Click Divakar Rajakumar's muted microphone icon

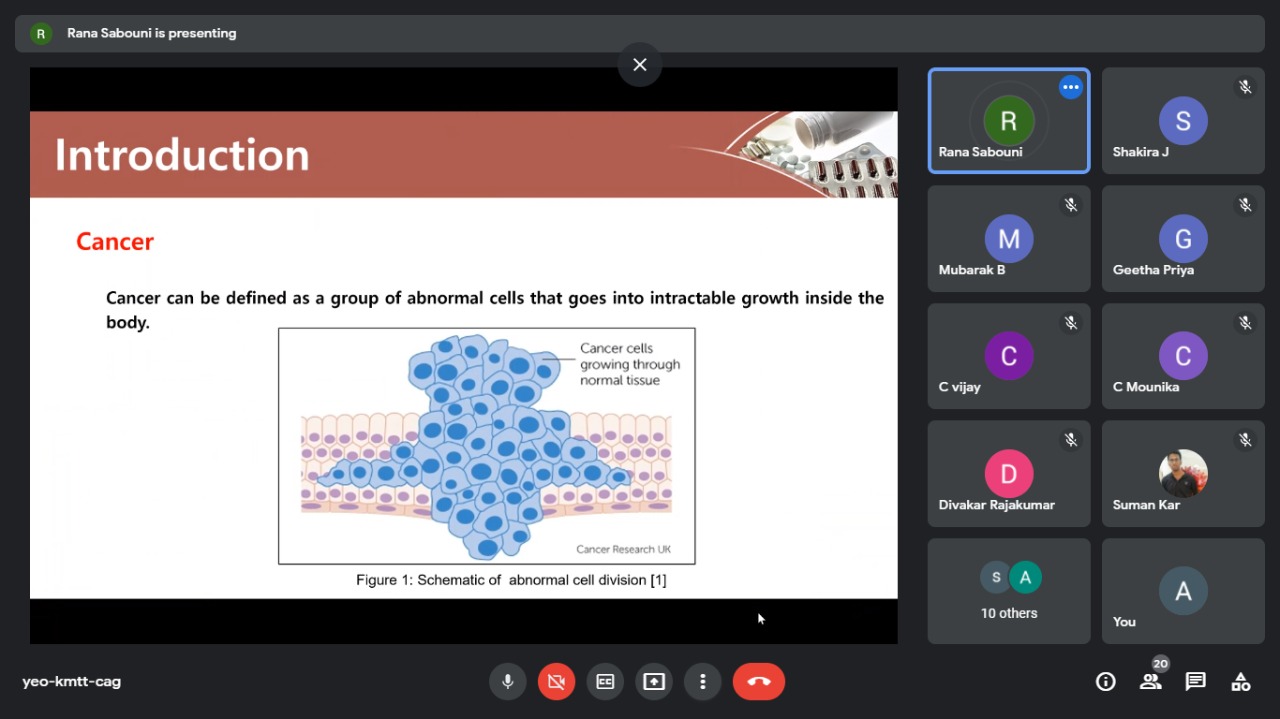(x=1071, y=439)
